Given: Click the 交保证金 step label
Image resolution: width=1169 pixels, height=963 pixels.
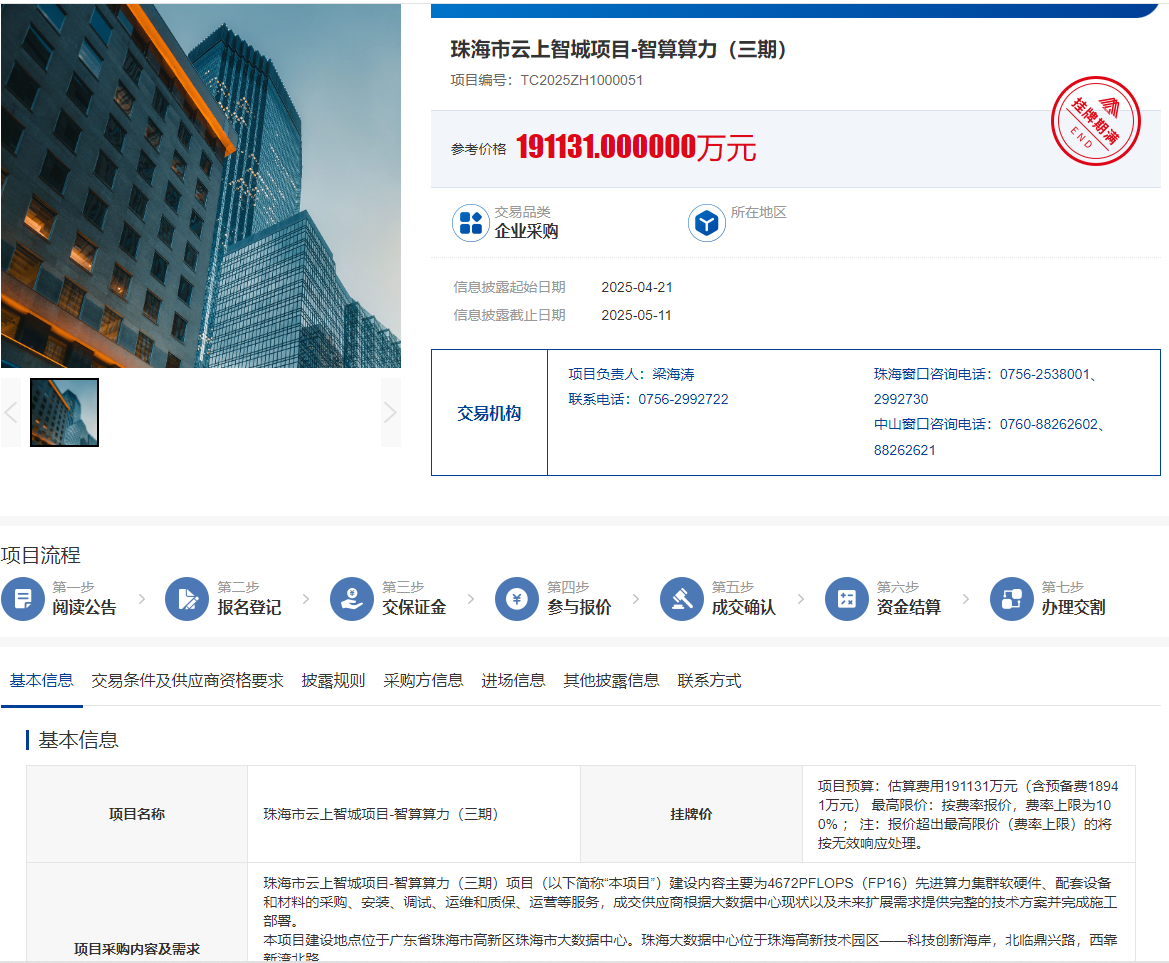Looking at the screenshot, I should point(414,607).
